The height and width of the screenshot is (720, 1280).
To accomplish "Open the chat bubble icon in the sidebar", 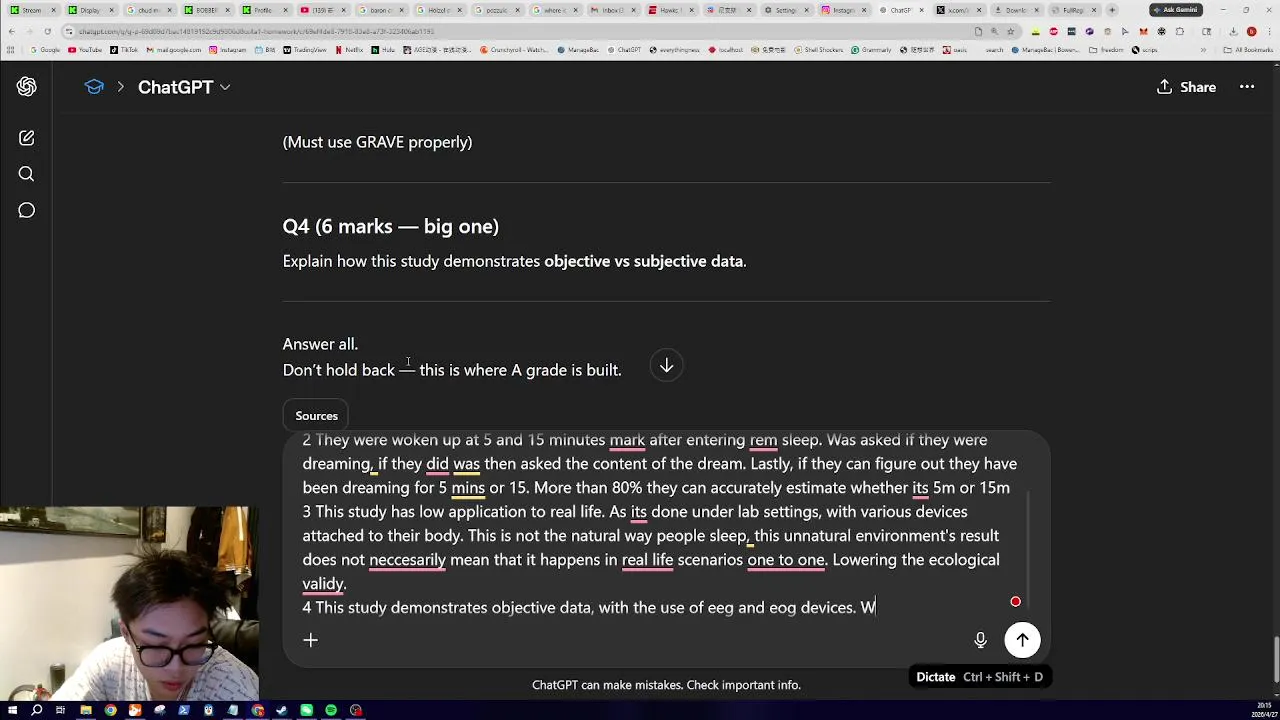I will [x=27, y=210].
